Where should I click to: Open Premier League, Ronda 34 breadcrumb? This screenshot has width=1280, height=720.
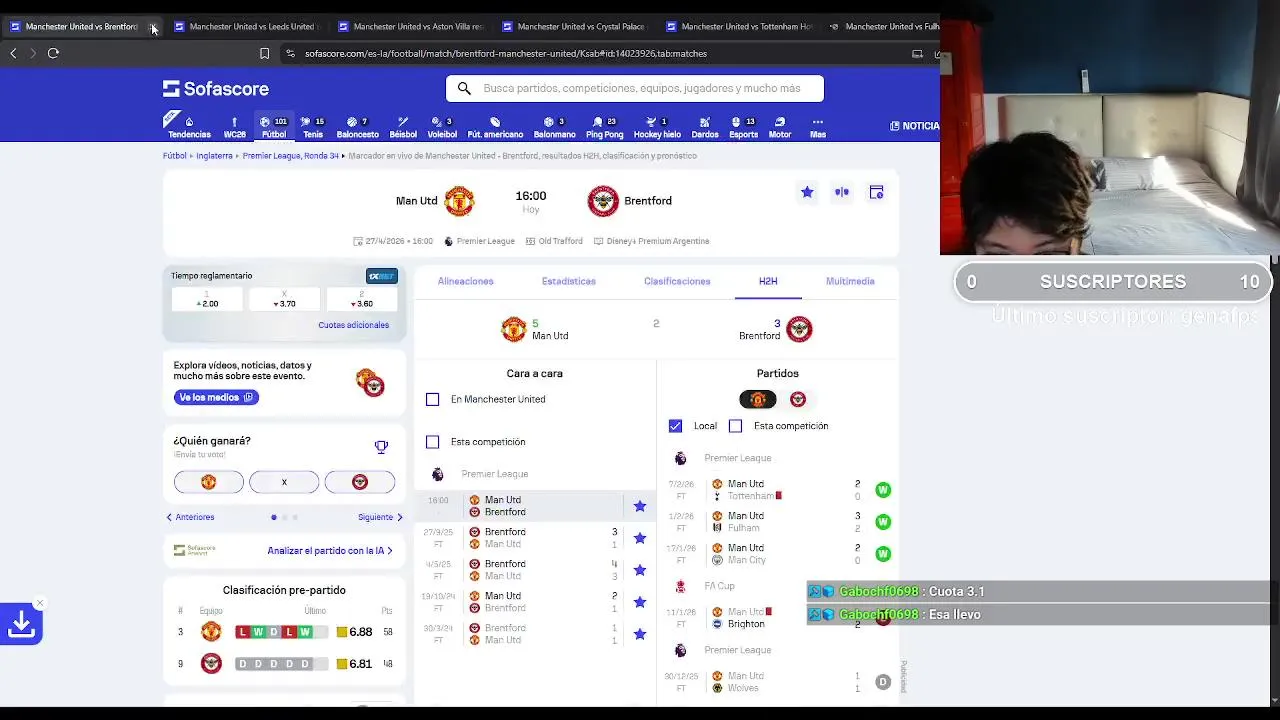point(290,156)
